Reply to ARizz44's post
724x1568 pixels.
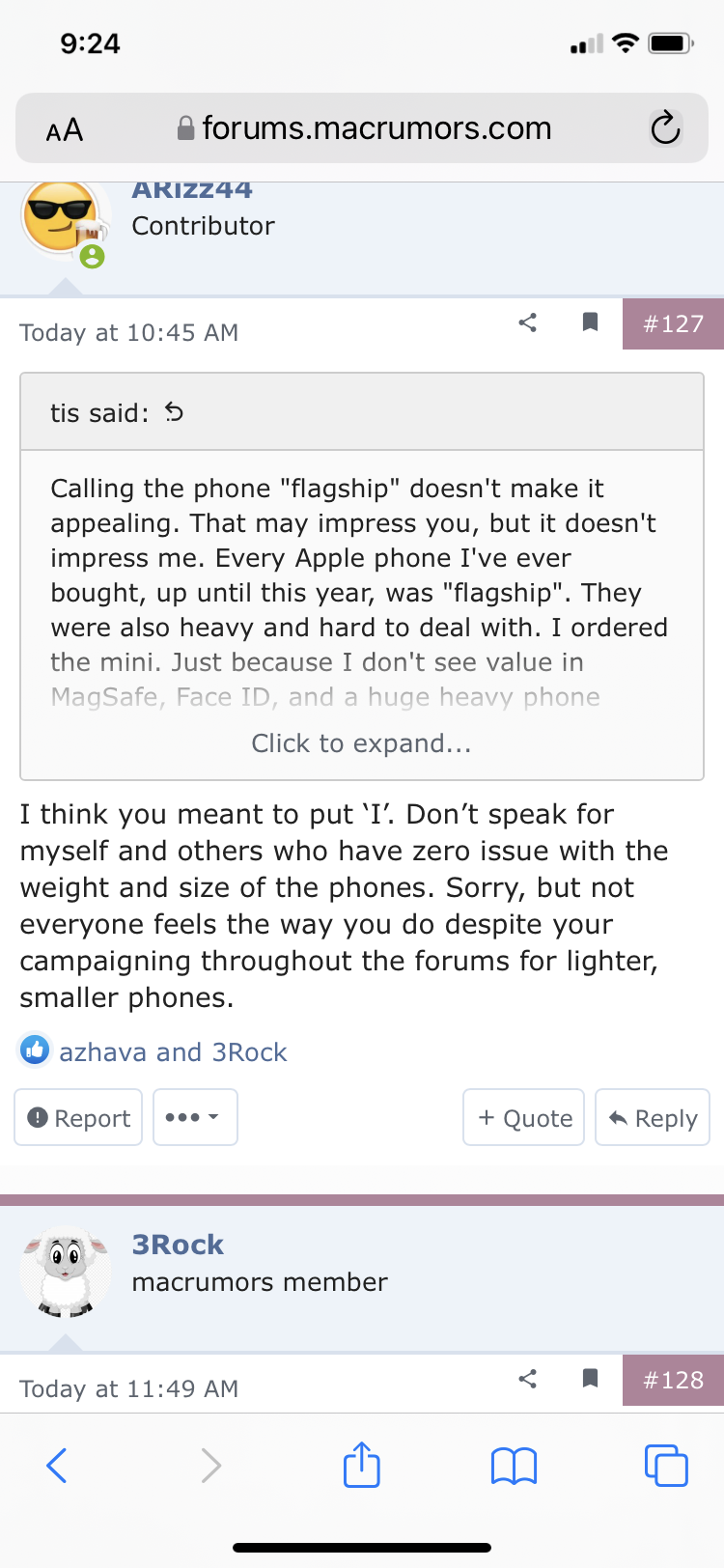tap(653, 1117)
